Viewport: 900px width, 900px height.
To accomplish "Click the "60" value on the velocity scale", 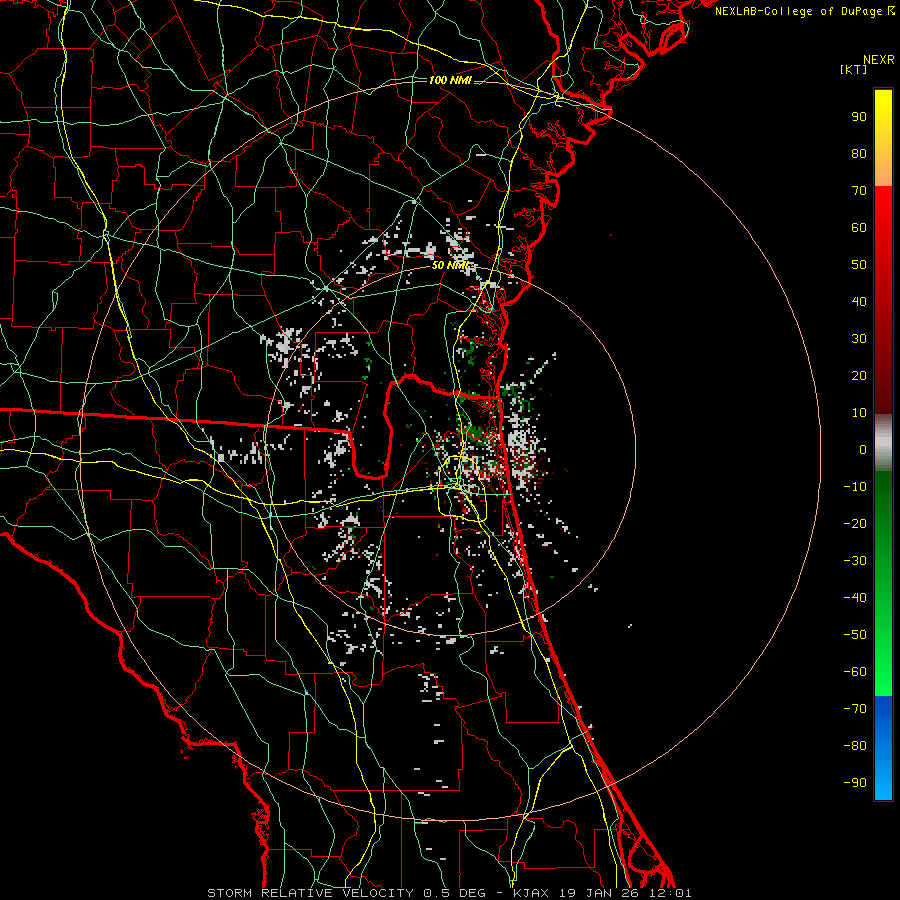I will (859, 228).
